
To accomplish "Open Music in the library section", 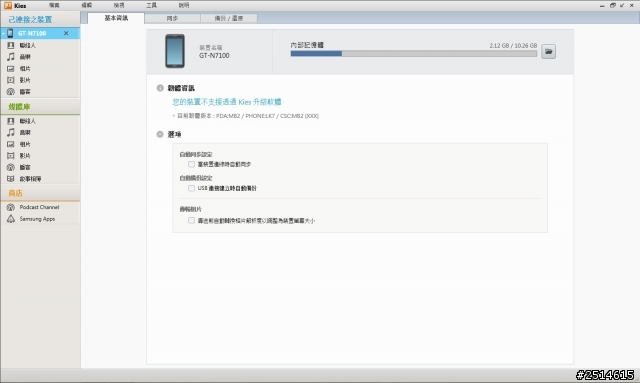I will point(40,133).
